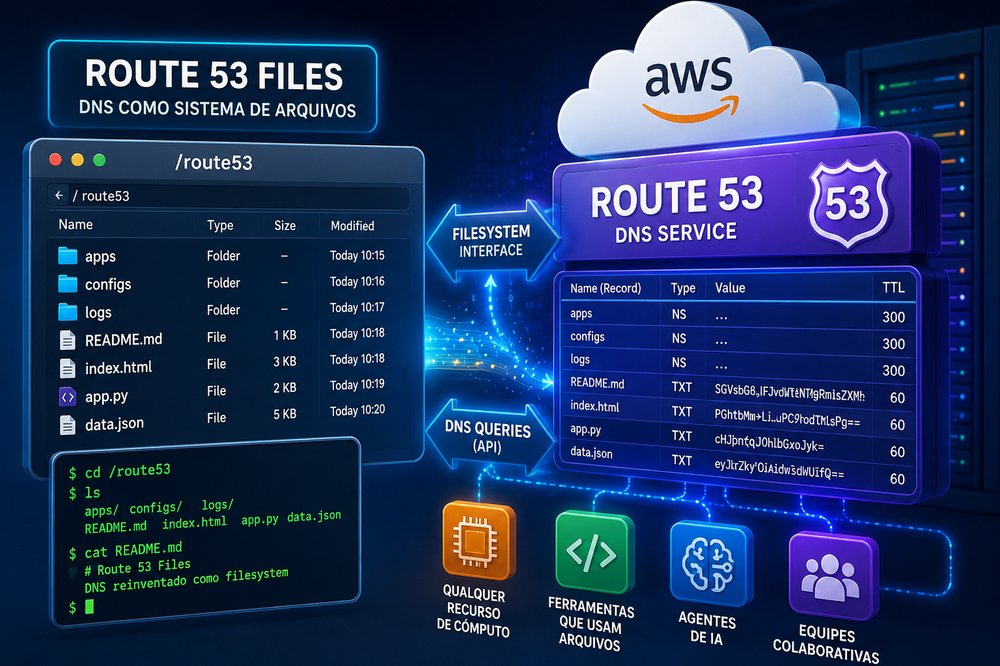Sort files by the Type column header

(220, 225)
